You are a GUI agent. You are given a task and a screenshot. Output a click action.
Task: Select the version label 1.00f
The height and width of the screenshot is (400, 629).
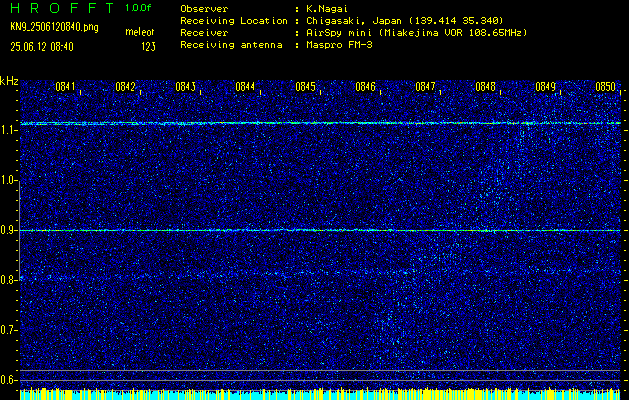[138, 8]
